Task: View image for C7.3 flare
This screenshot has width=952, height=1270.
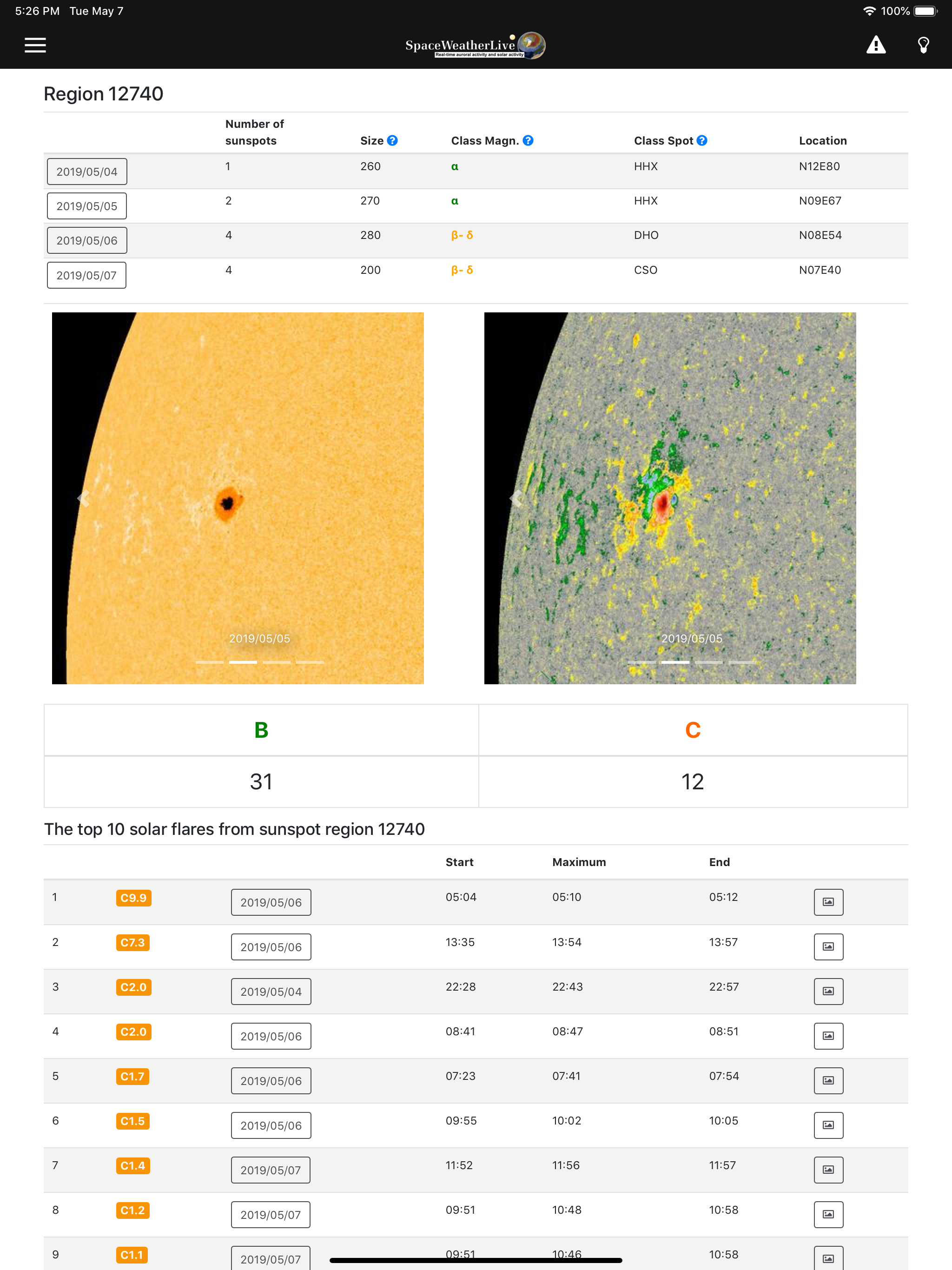Action: [828, 947]
